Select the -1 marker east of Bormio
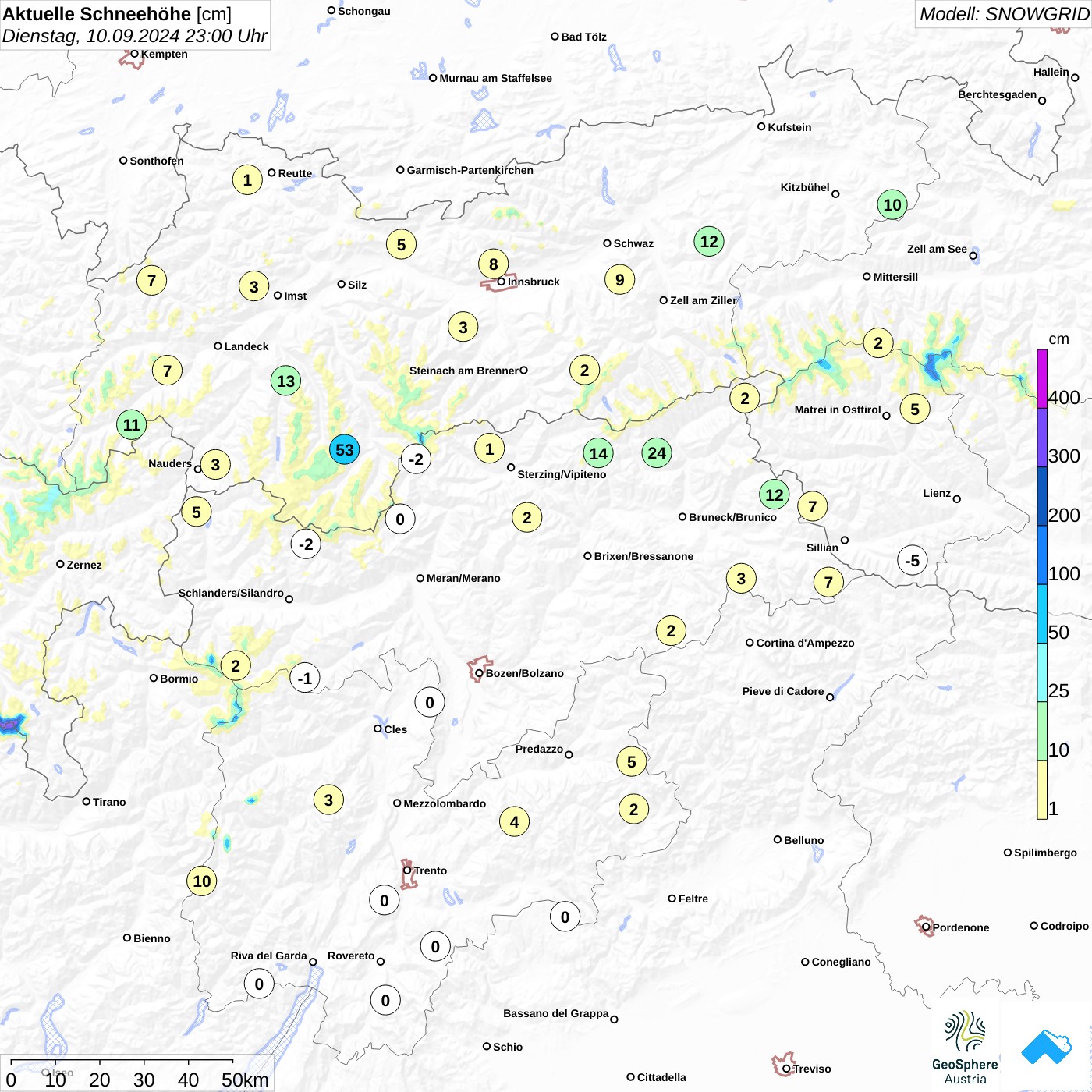 point(305,679)
